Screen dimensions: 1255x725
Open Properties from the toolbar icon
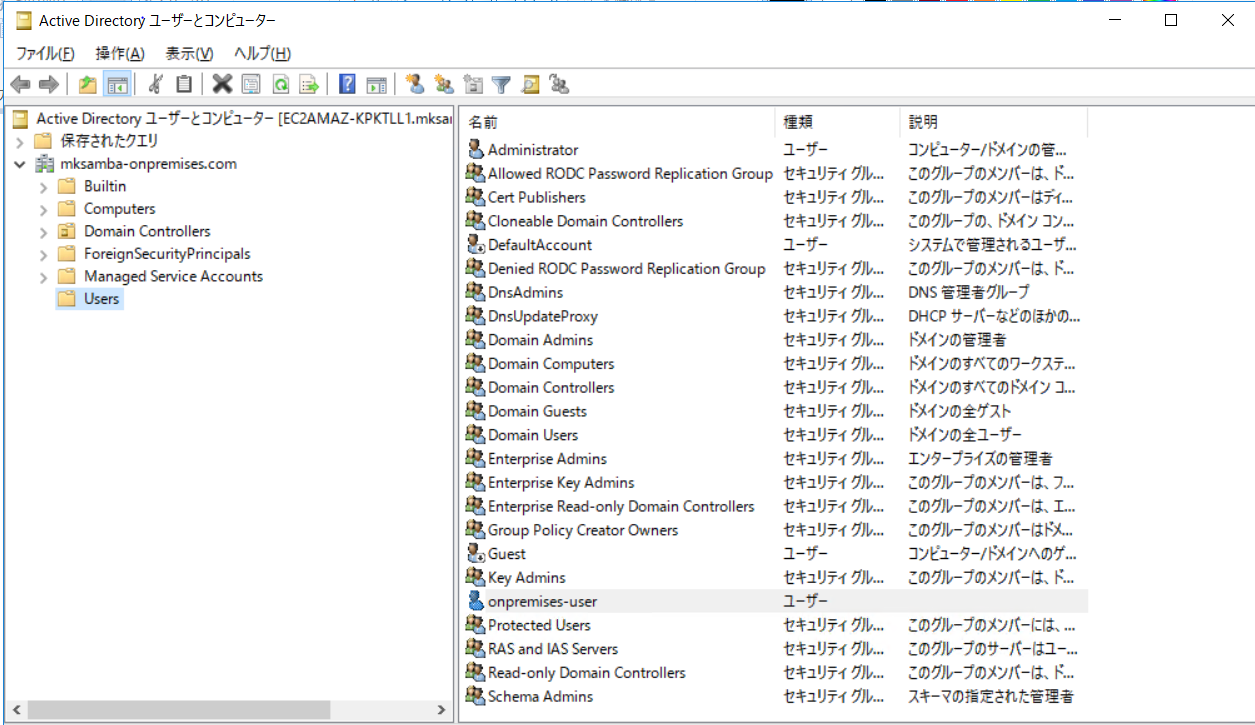pyautogui.click(x=251, y=84)
